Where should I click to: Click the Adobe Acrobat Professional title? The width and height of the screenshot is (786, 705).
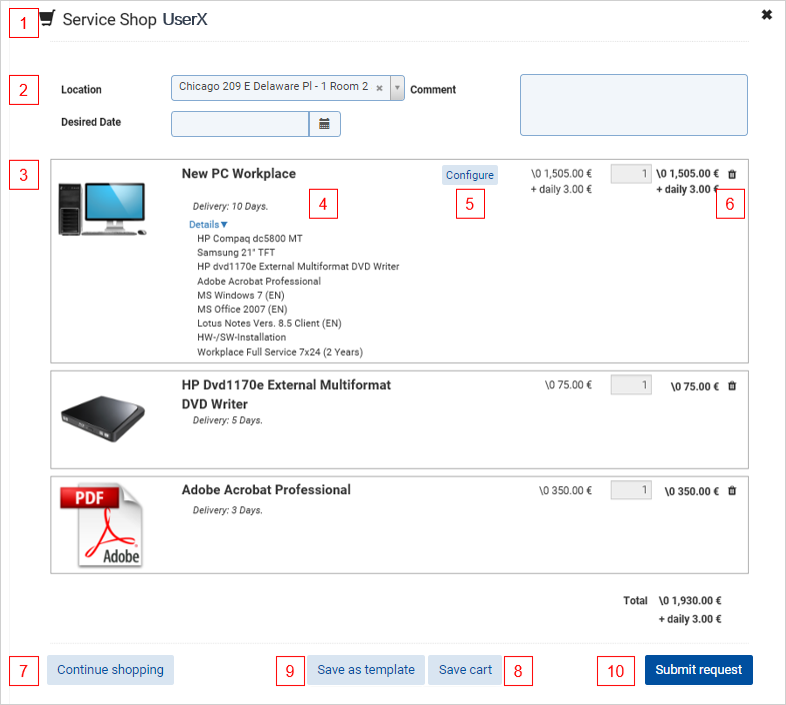(266, 490)
